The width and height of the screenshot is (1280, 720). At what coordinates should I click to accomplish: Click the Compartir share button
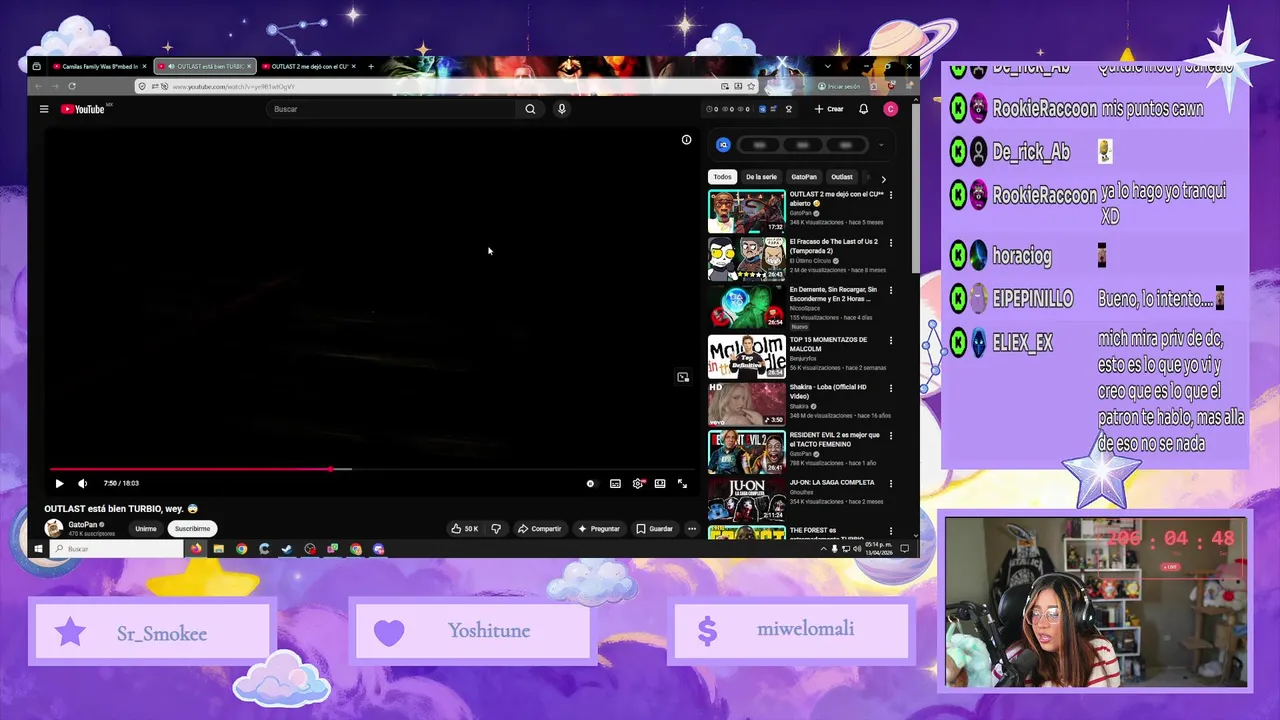(540, 528)
